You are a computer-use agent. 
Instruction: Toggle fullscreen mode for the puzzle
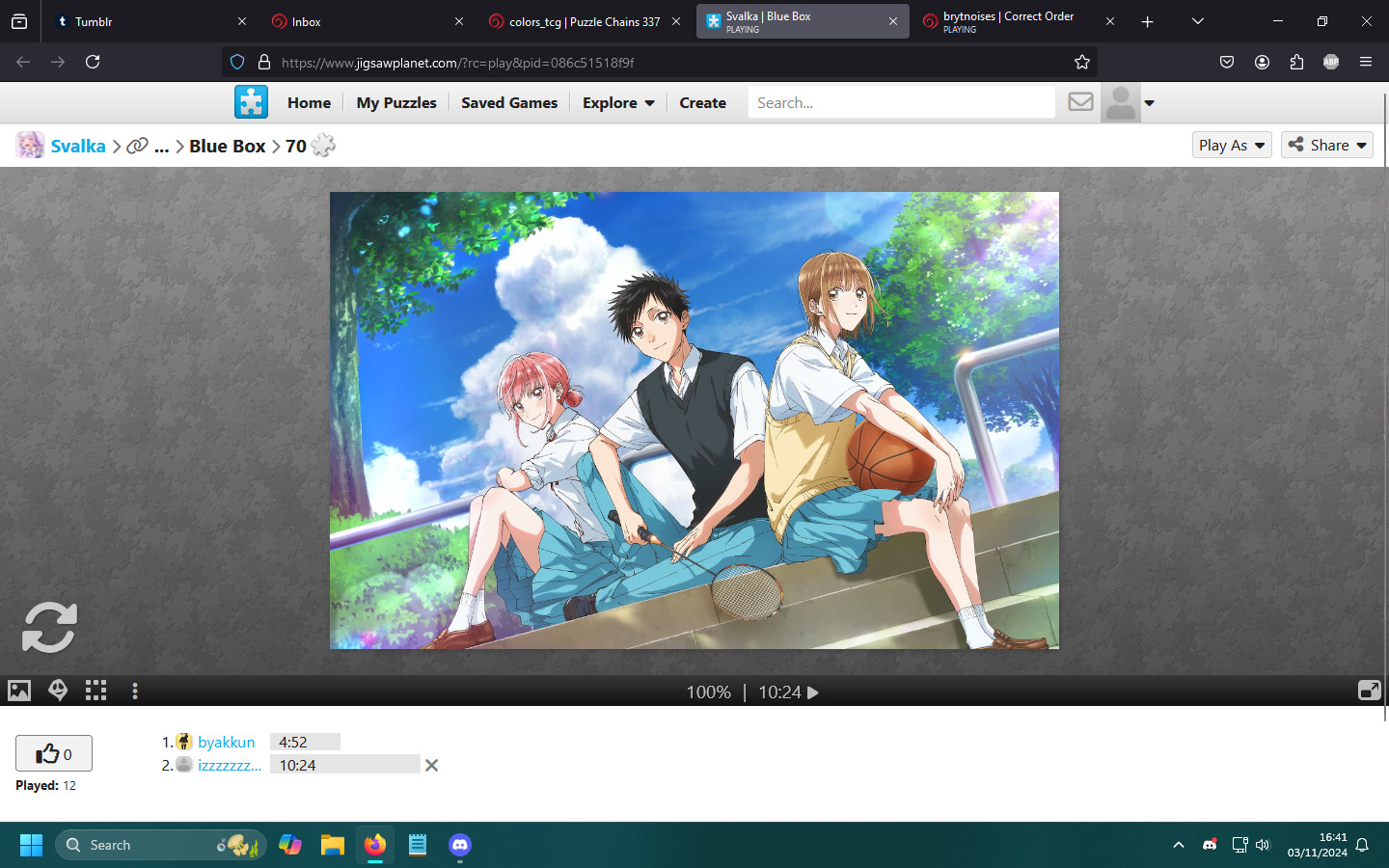1369,691
